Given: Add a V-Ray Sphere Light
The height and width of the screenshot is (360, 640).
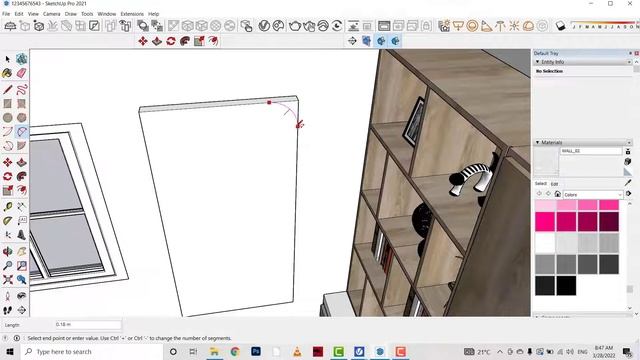Looking at the screenshot, I should tap(472, 26).
